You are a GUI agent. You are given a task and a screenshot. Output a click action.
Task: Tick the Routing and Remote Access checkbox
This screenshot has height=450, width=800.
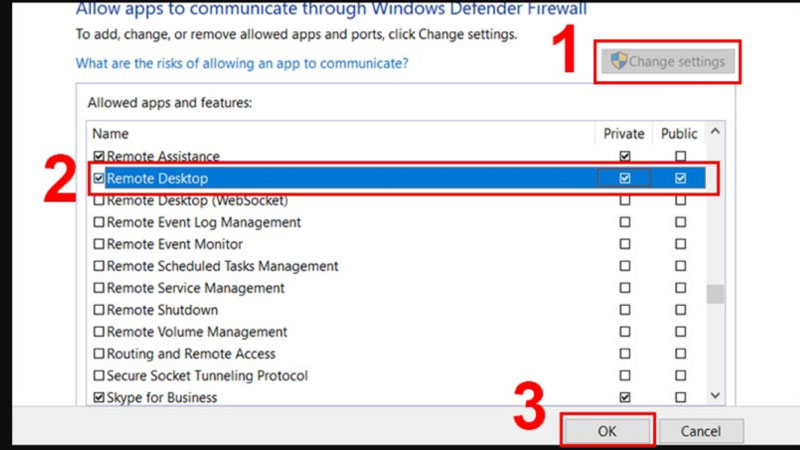point(98,354)
